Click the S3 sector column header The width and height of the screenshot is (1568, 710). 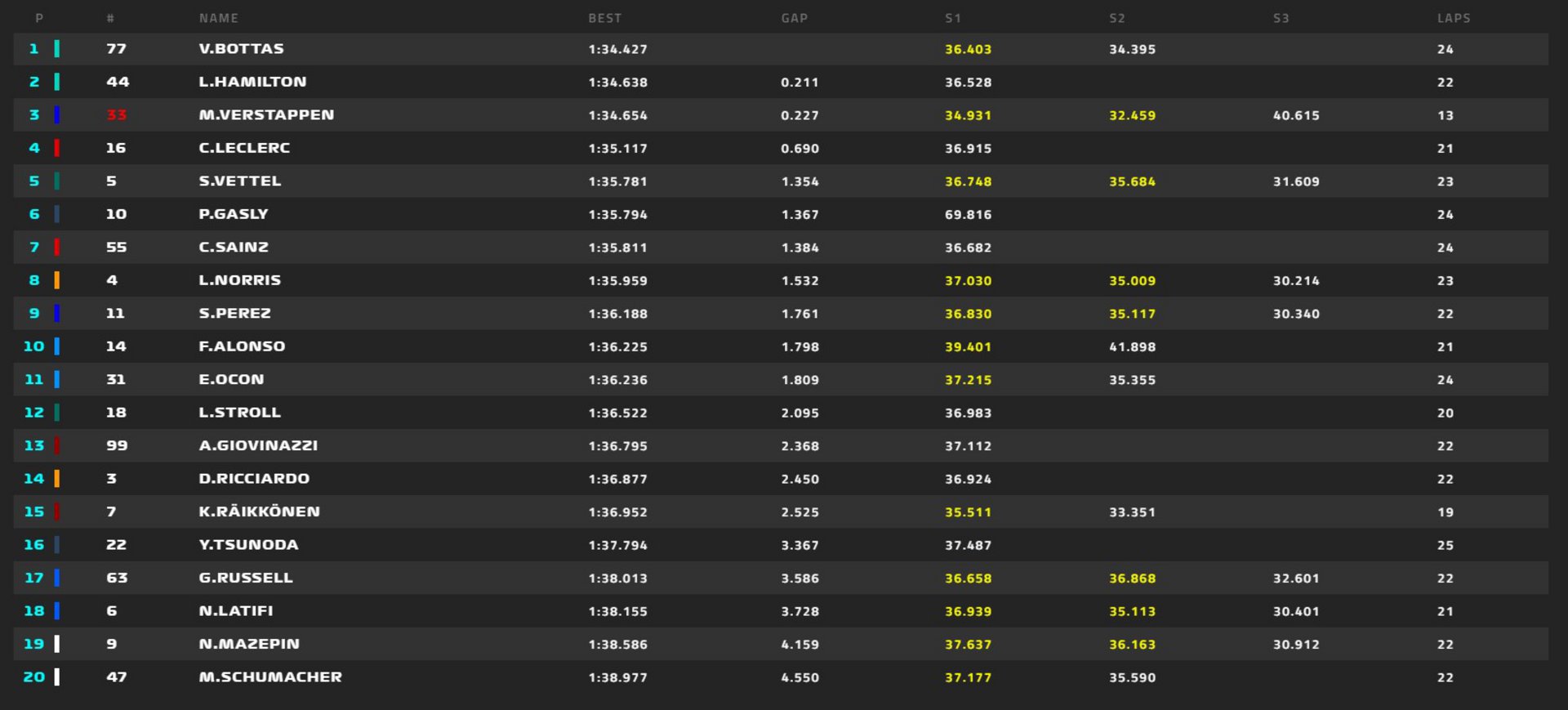tap(1281, 18)
